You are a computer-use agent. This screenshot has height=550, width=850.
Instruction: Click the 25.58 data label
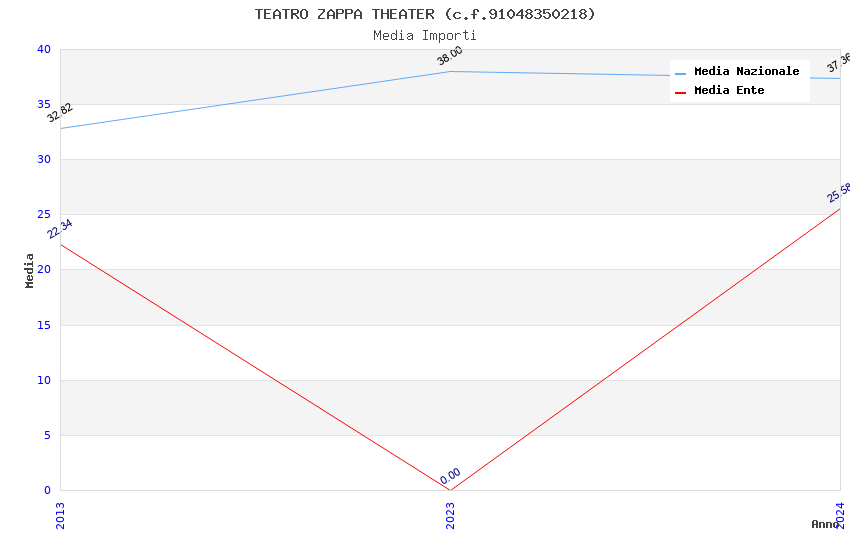(x=839, y=193)
